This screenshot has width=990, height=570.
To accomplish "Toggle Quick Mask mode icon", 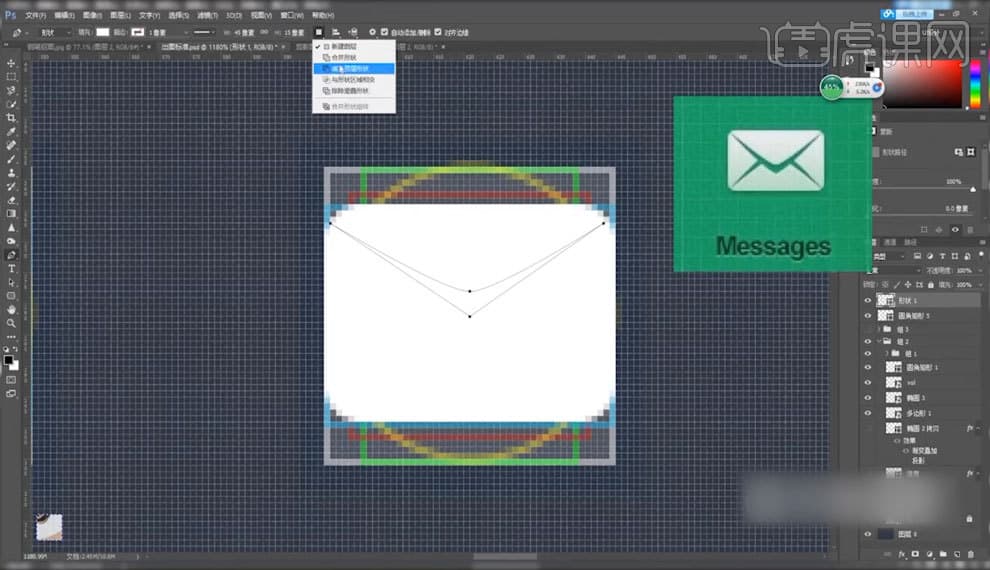I will pyautogui.click(x=11, y=380).
